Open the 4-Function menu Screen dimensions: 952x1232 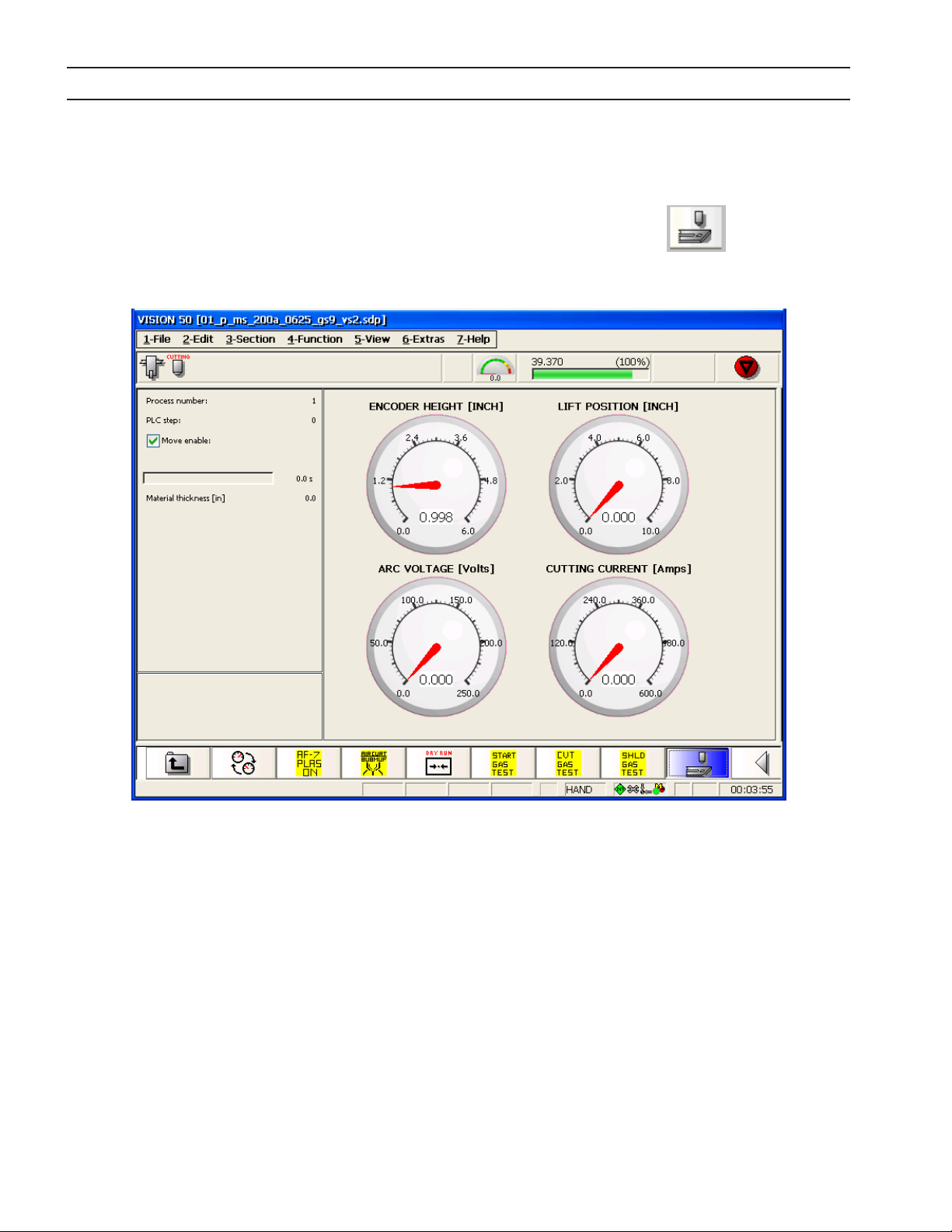coord(315,340)
